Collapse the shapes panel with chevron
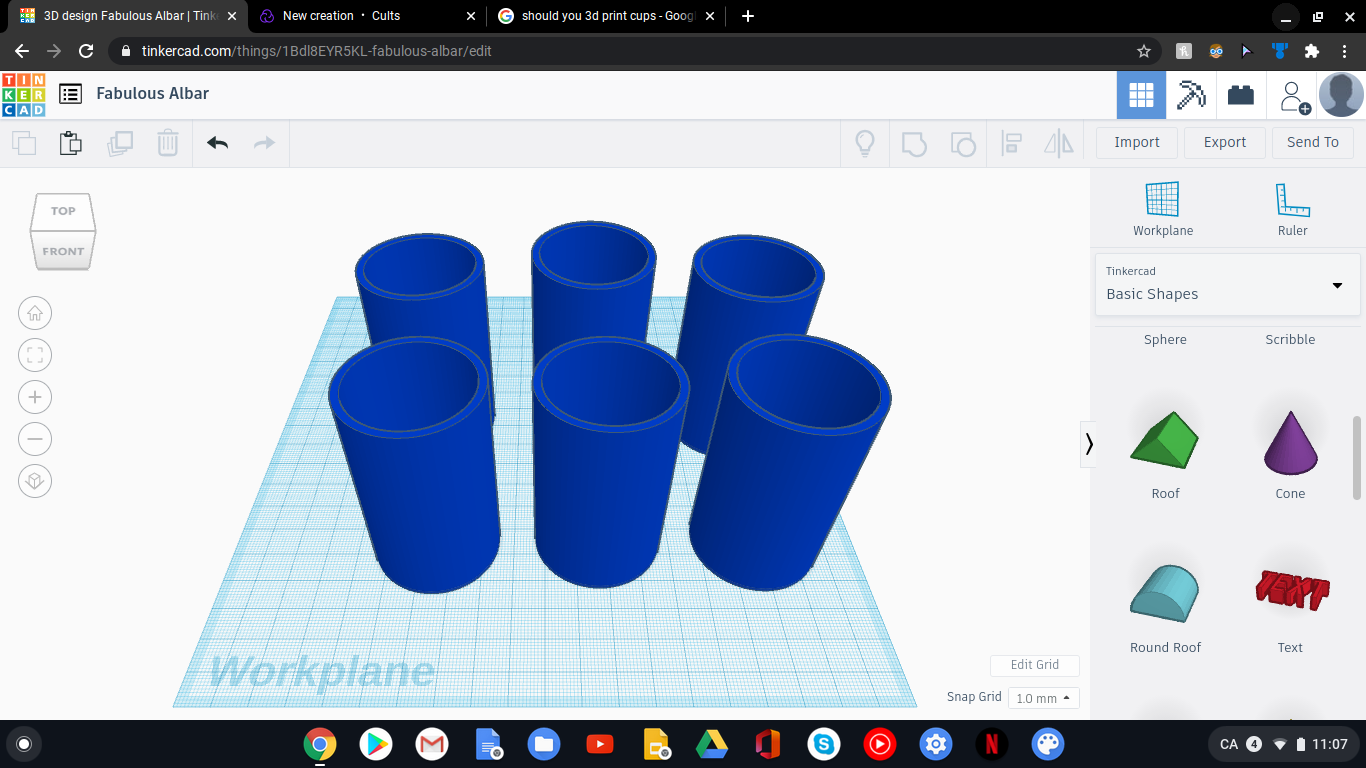 1089,444
